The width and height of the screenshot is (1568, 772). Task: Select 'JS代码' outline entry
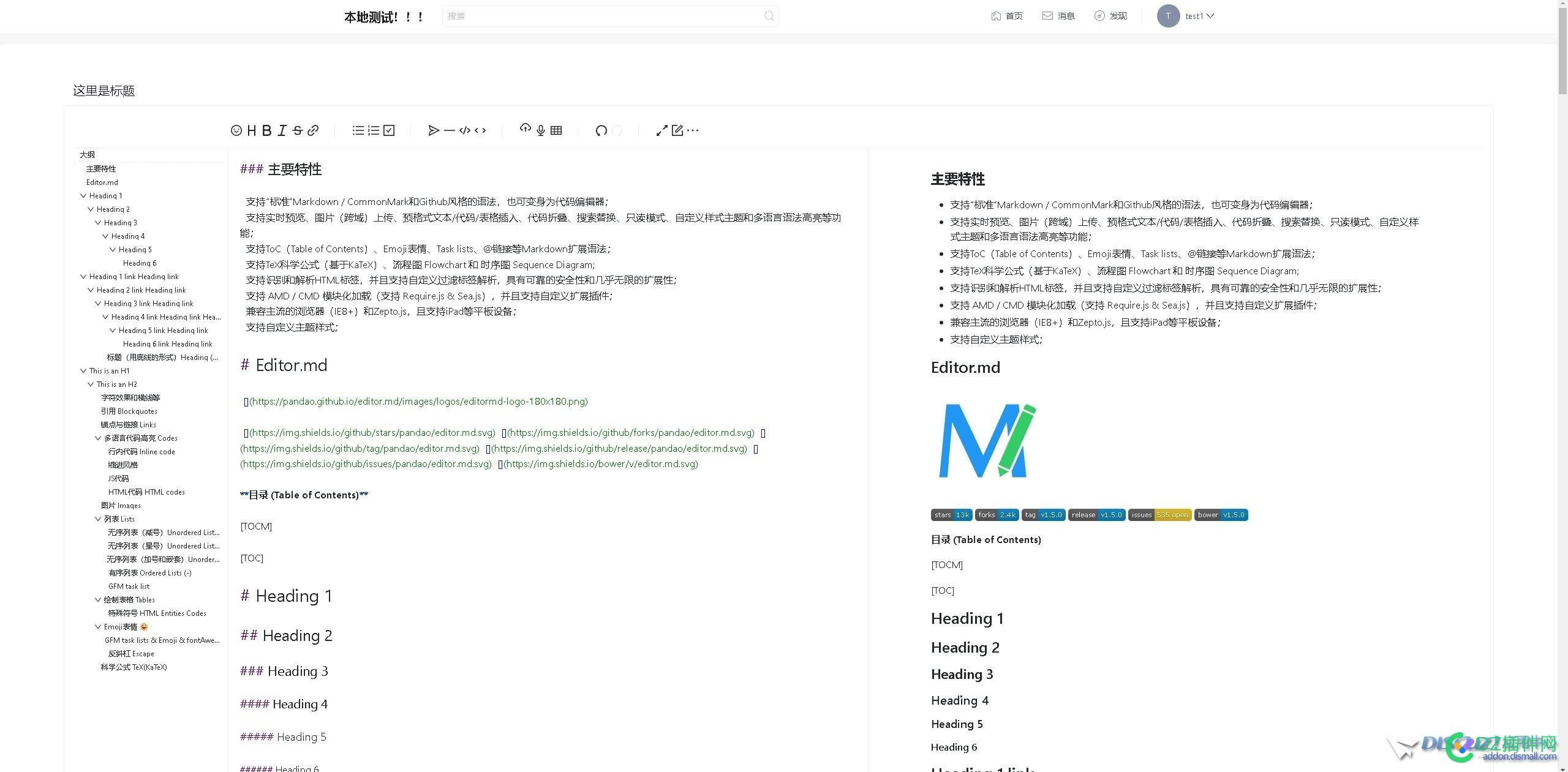click(x=118, y=479)
